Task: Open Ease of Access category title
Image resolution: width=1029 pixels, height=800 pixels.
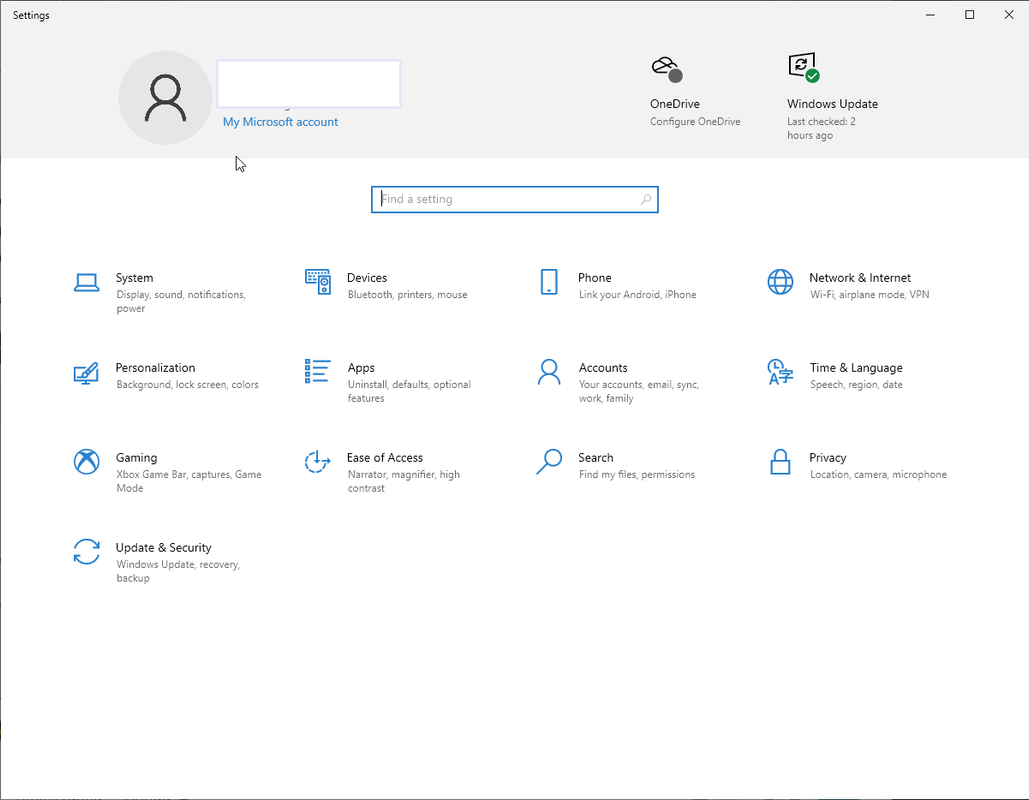Action: (x=385, y=457)
